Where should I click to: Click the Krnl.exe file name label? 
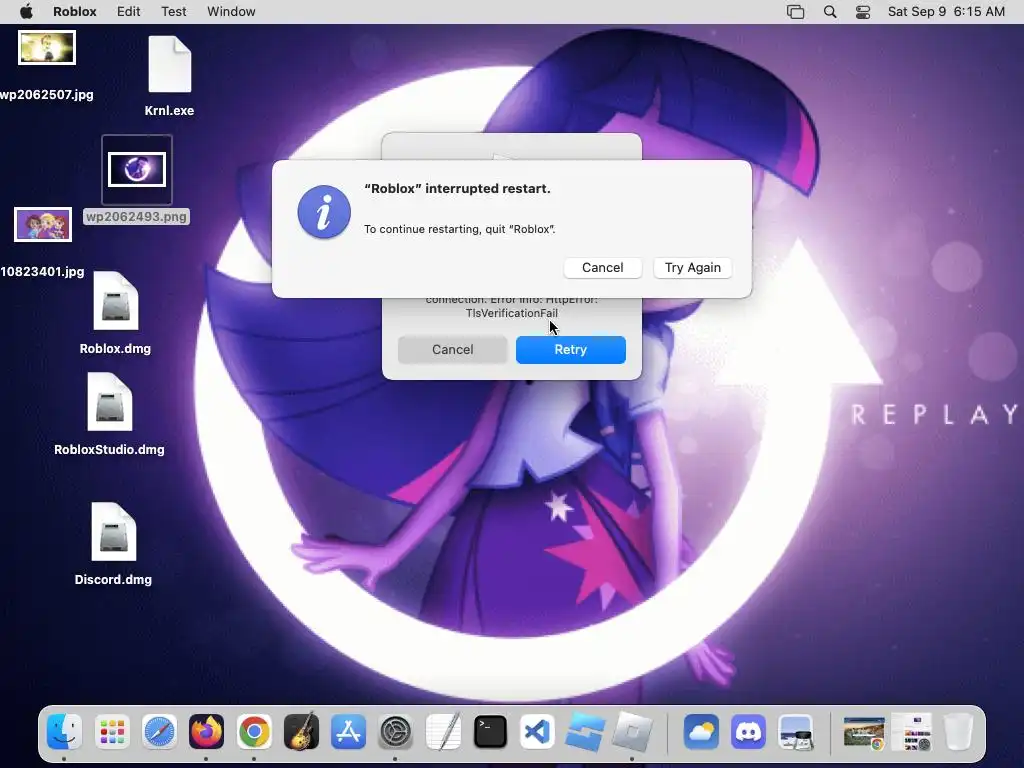(x=169, y=110)
